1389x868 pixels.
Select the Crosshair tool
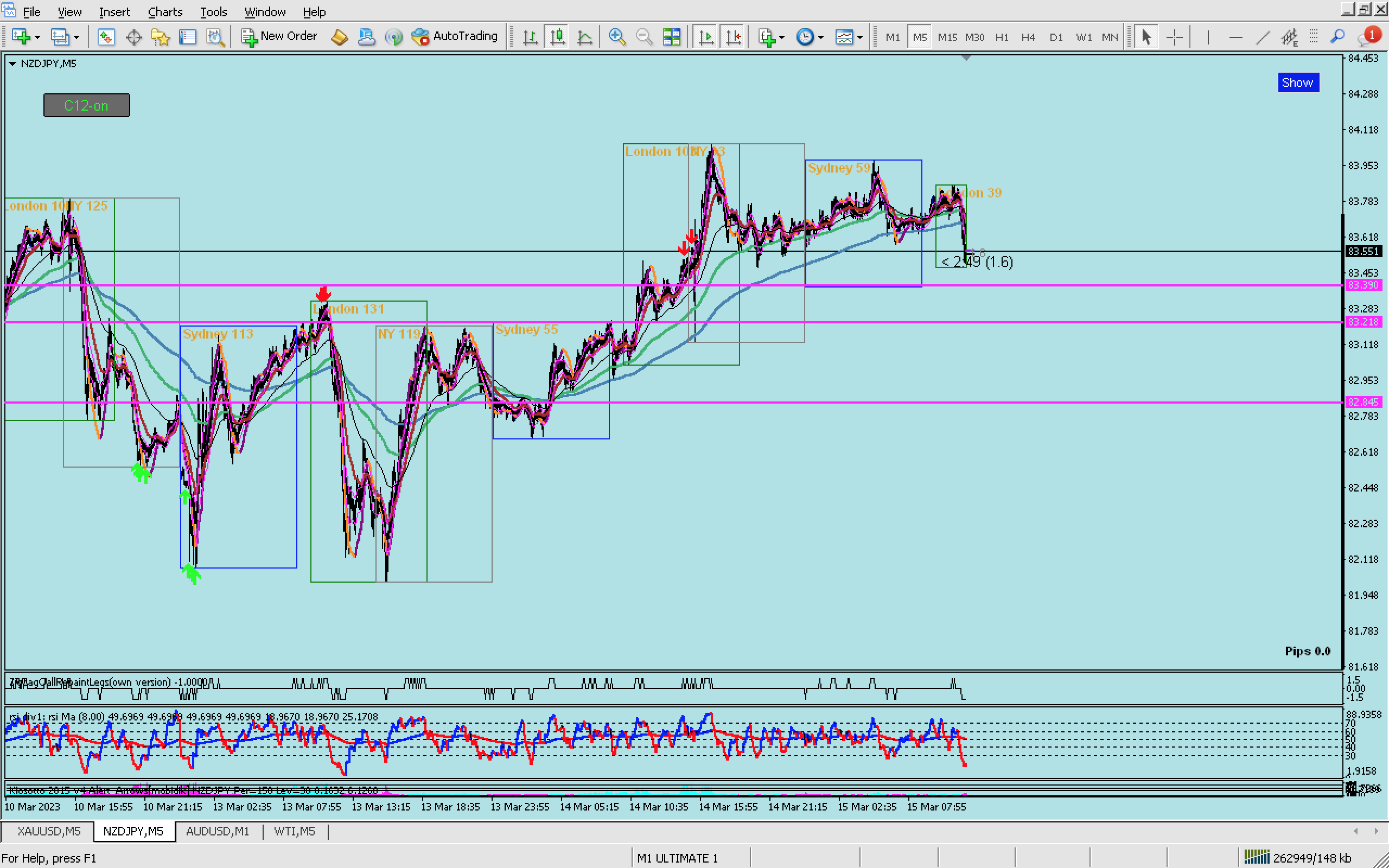point(1174,37)
